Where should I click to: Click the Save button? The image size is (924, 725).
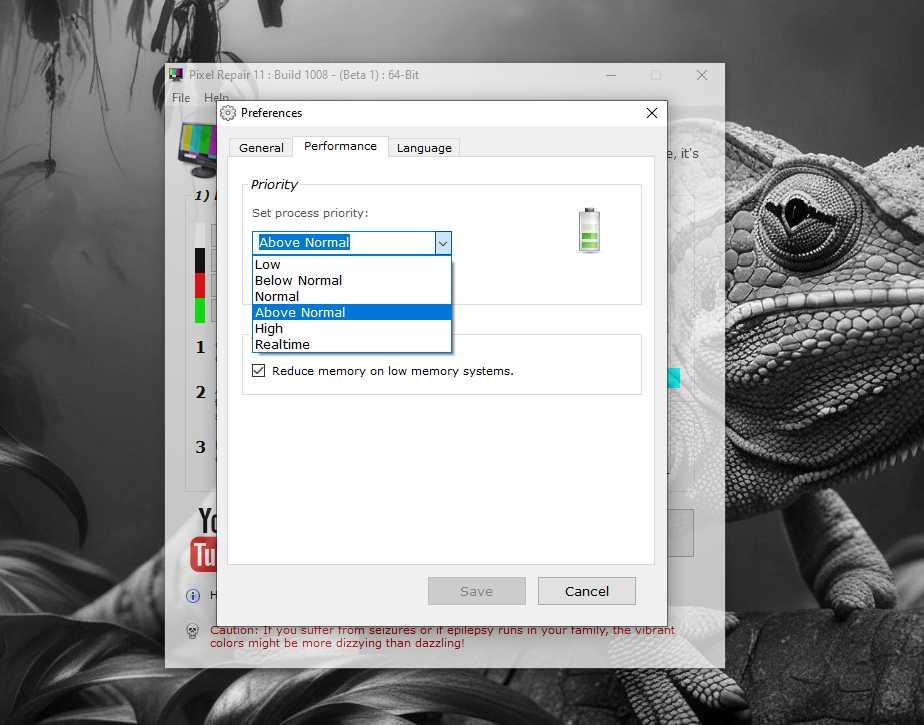pyautogui.click(x=476, y=591)
